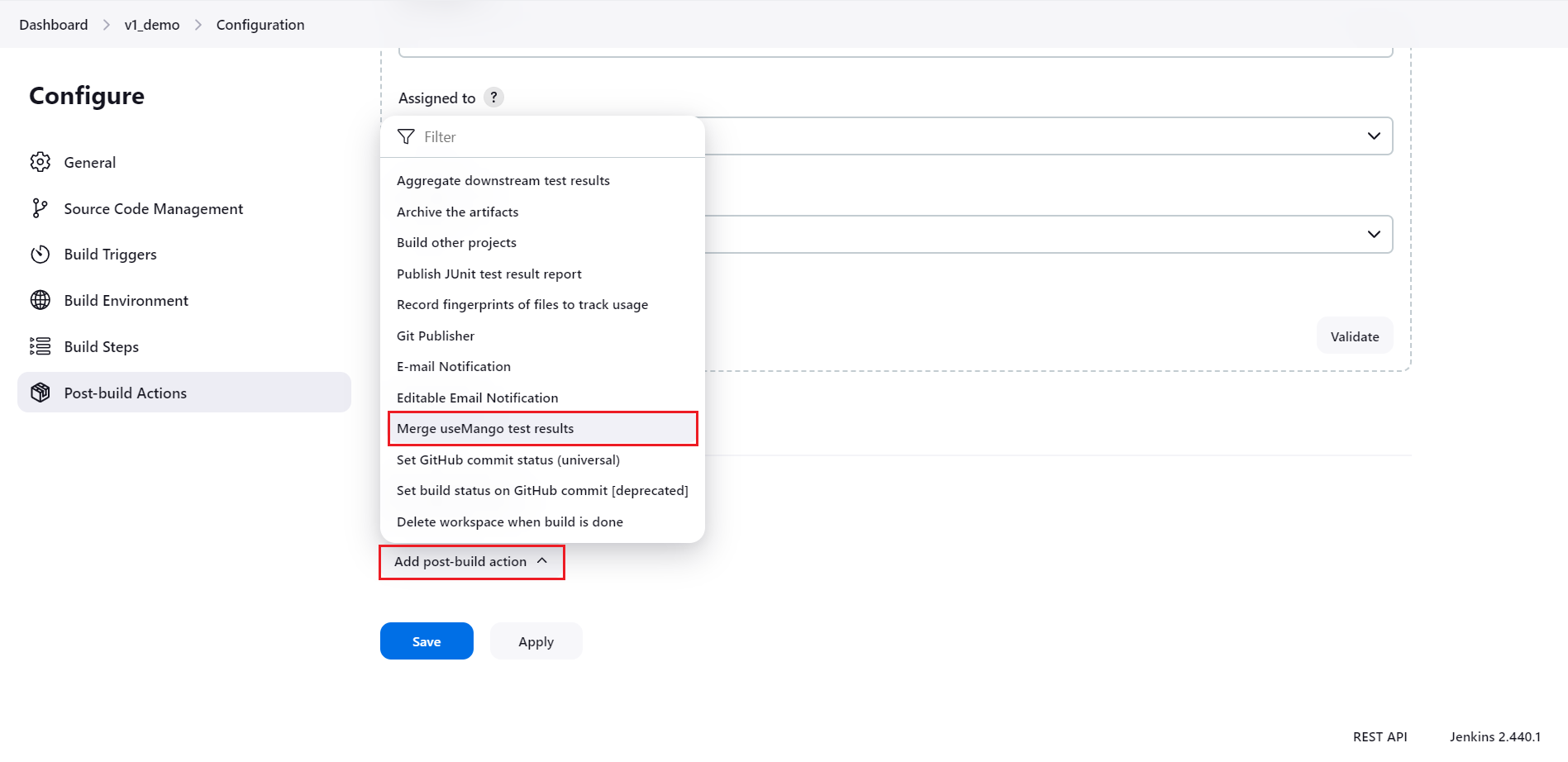Click the Build Triggers clock icon
The width and height of the screenshot is (1568, 762).
41,255
